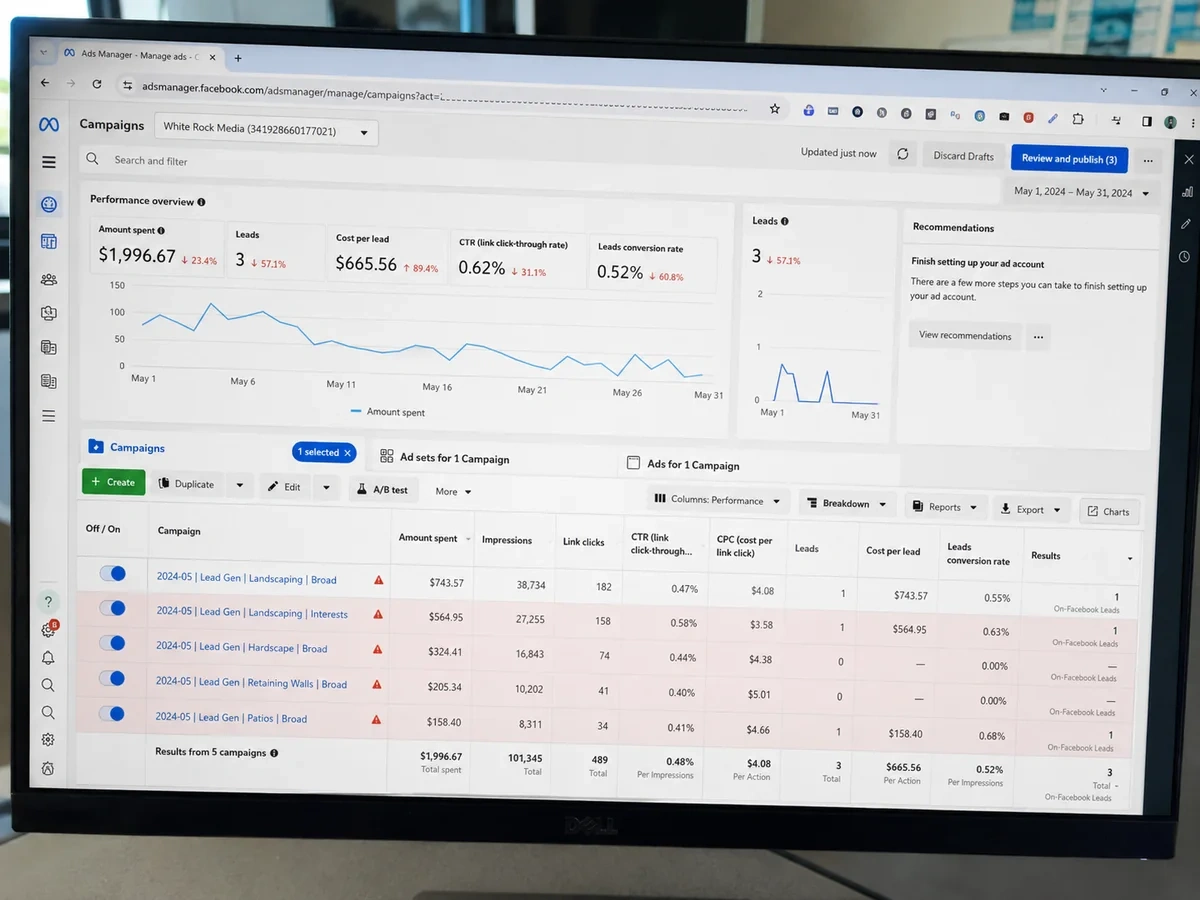Toggle off the Landscaping | Interests campaign
This screenshot has height=900, width=1200.
pos(112,608)
